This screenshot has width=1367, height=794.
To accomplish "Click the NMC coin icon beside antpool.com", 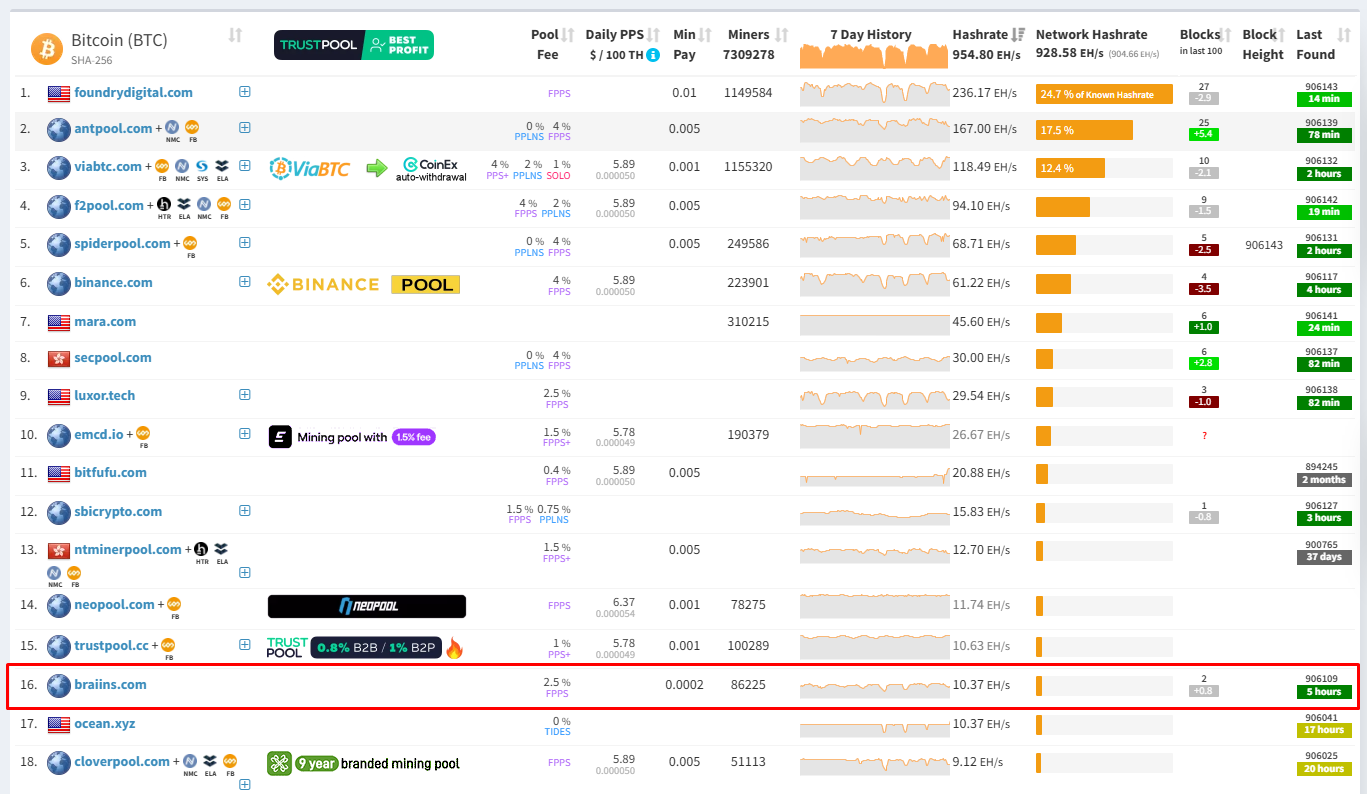I will point(173,129).
